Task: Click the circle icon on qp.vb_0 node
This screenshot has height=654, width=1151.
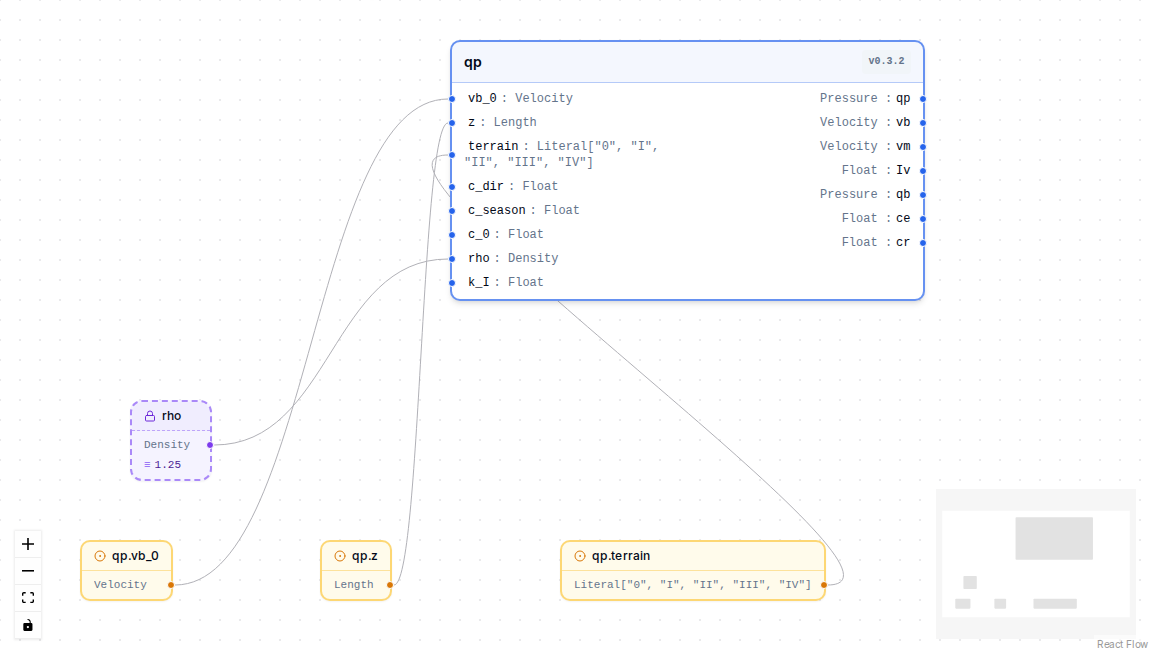Action: click(100, 556)
